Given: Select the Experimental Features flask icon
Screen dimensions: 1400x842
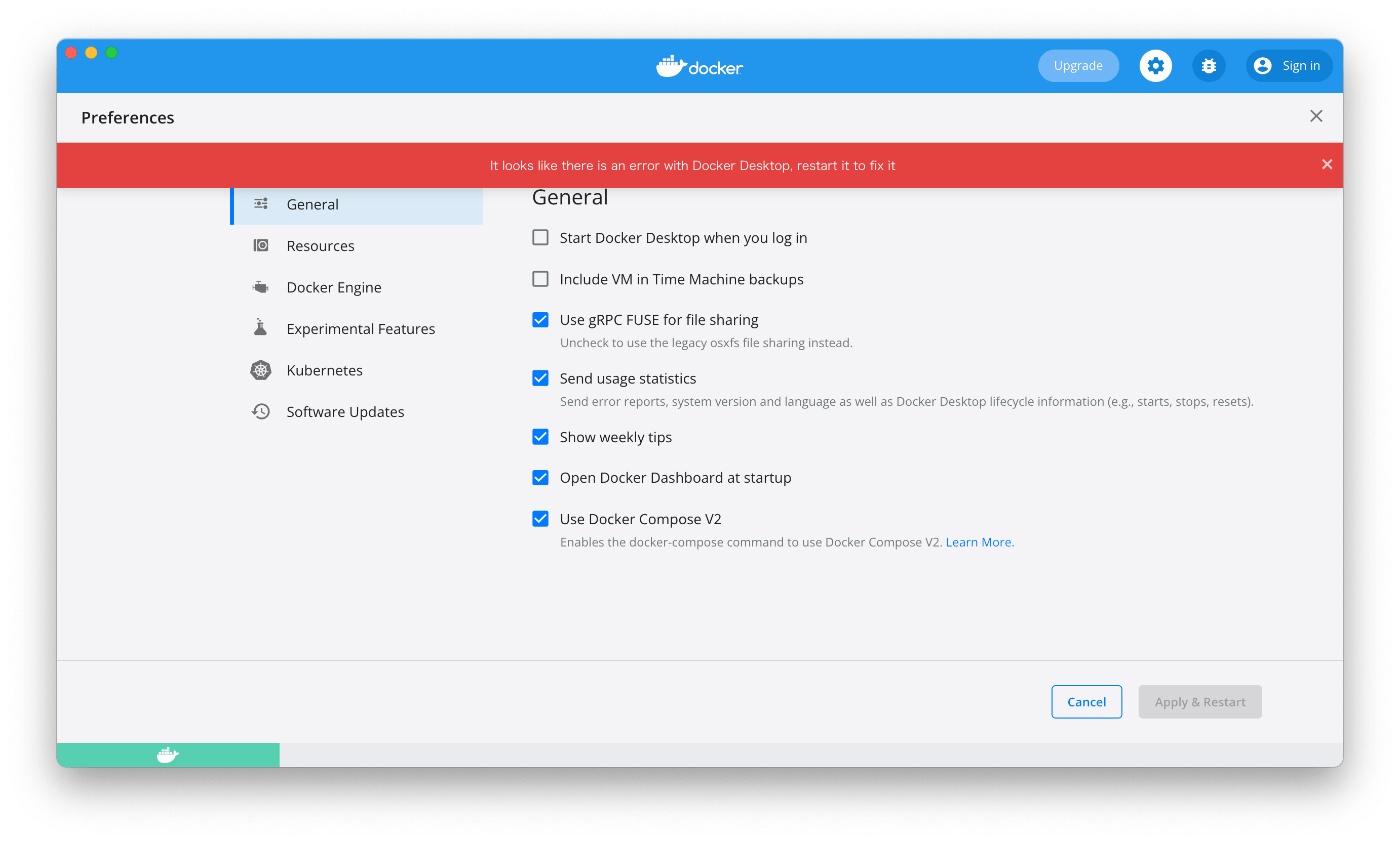Looking at the screenshot, I should pos(260,327).
